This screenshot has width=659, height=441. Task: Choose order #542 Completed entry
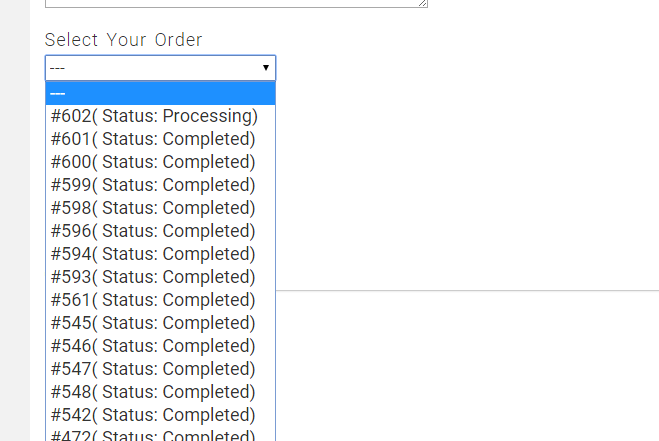coord(153,415)
